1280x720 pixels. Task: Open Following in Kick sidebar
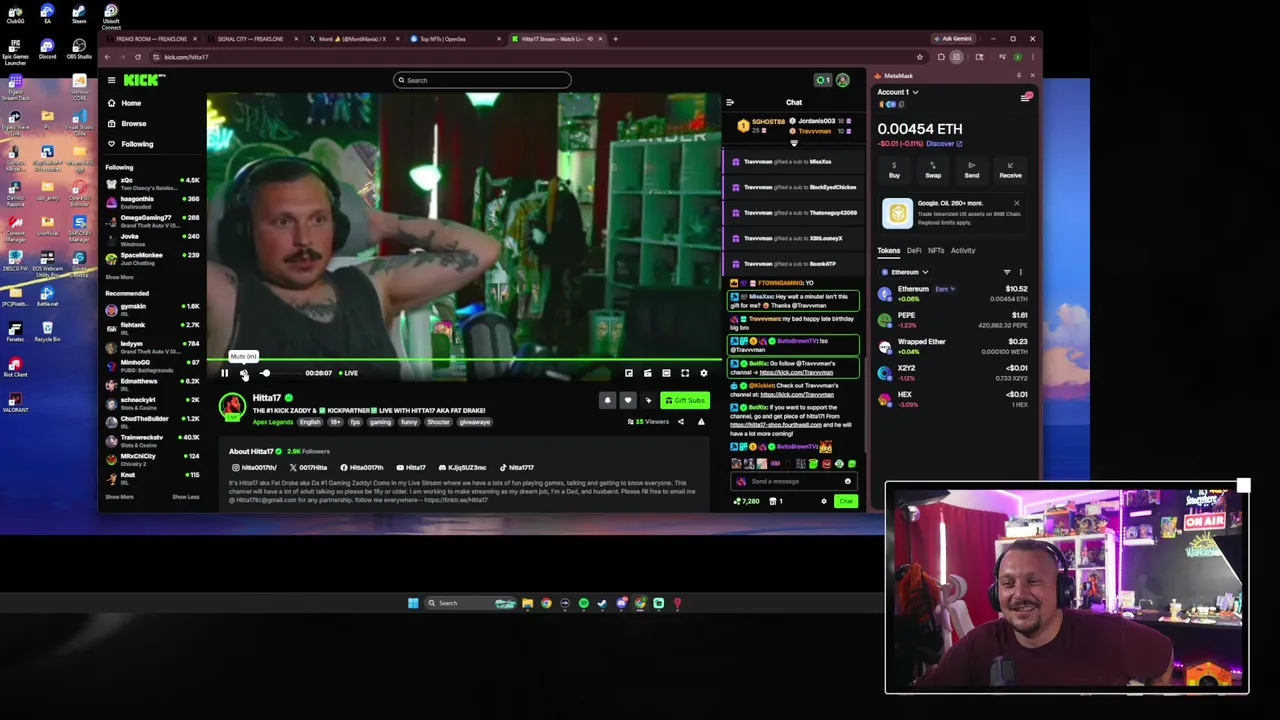[137, 144]
